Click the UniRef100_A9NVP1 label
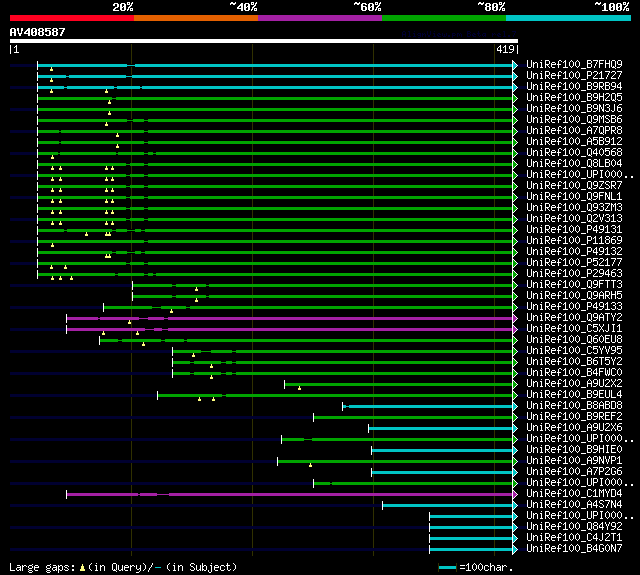This screenshot has width=640, height=575. tap(574, 461)
